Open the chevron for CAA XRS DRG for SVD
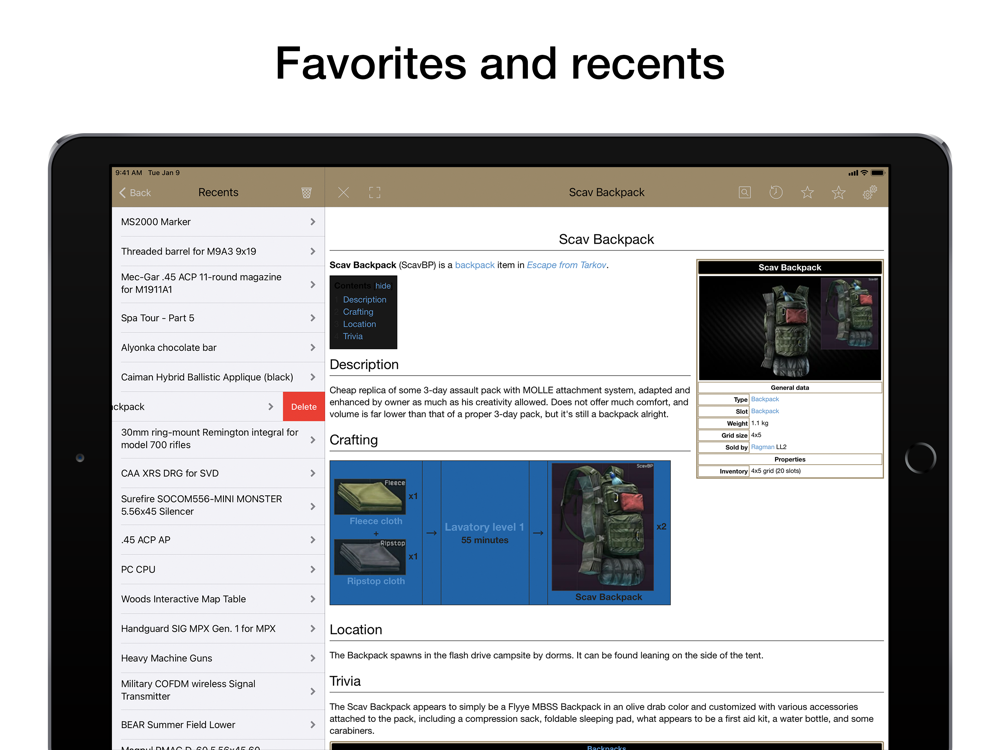 point(312,473)
